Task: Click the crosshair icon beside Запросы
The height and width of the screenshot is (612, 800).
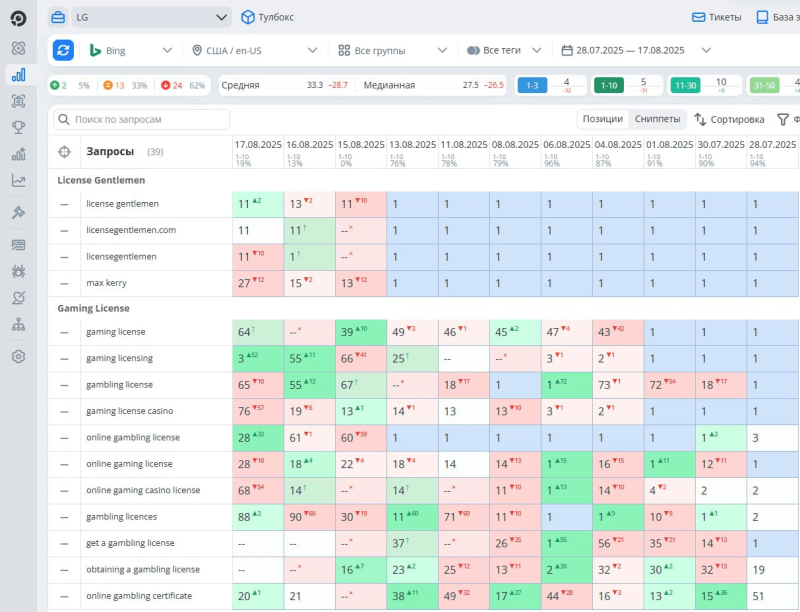Action: click(x=64, y=151)
